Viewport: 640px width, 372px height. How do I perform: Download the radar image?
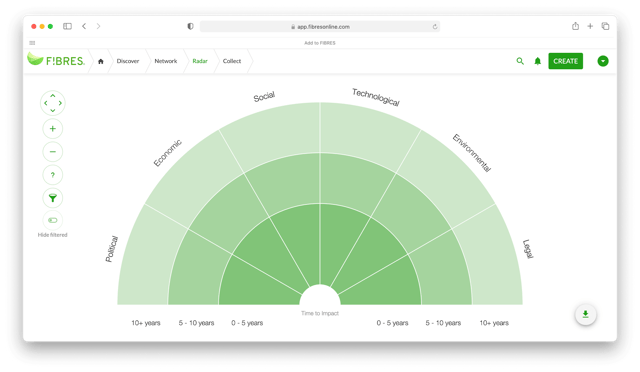point(585,314)
